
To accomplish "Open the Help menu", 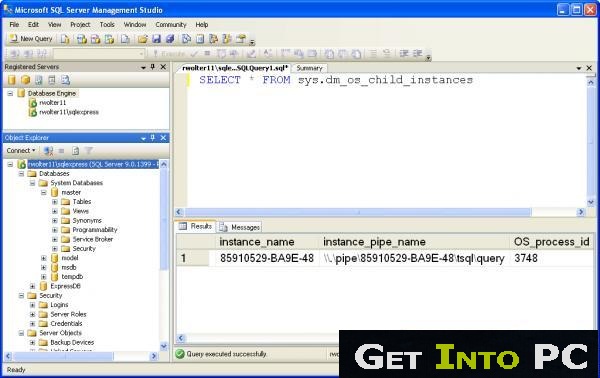I will click(x=202, y=24).
